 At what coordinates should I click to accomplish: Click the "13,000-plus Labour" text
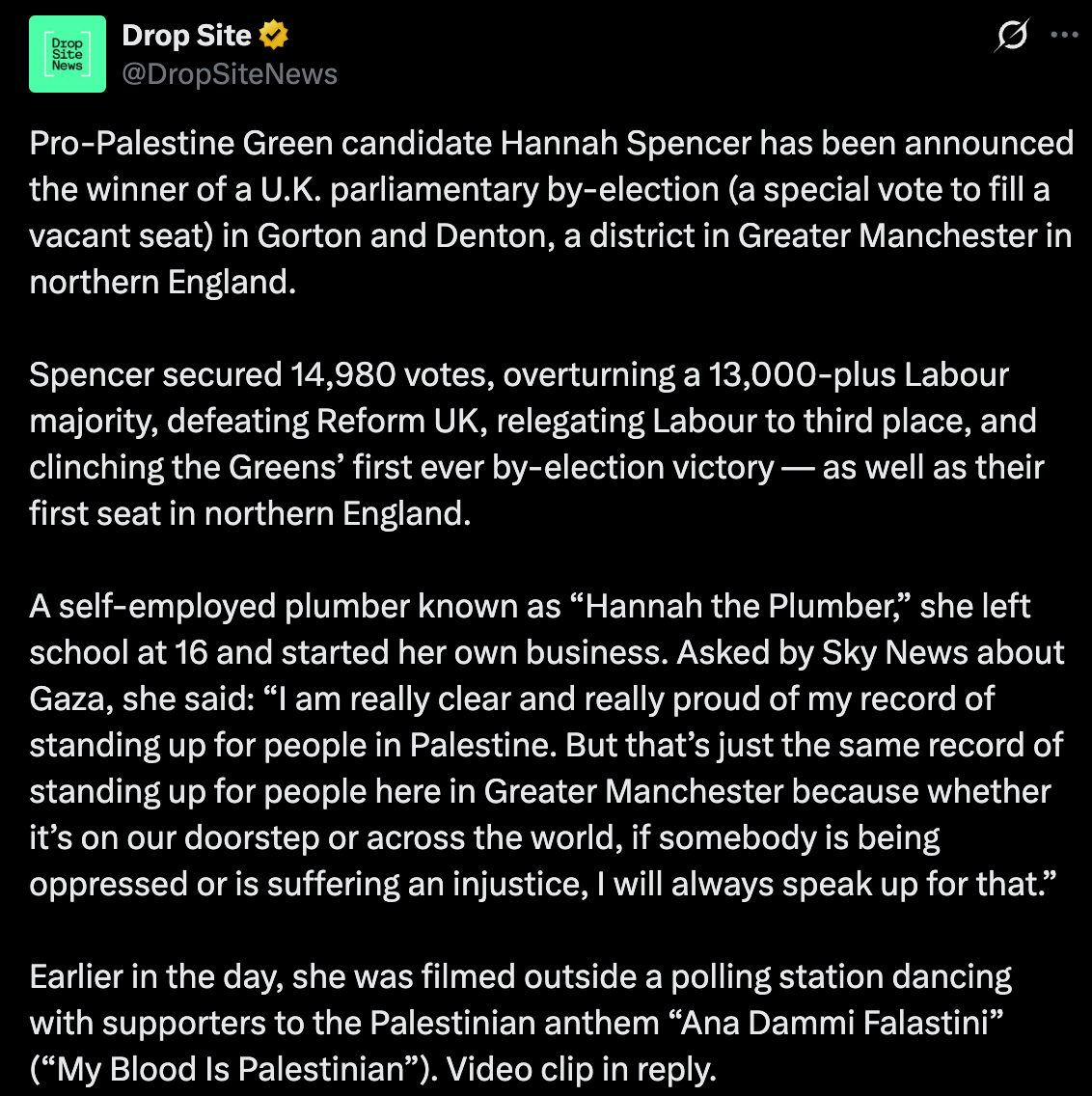(859, 375)
